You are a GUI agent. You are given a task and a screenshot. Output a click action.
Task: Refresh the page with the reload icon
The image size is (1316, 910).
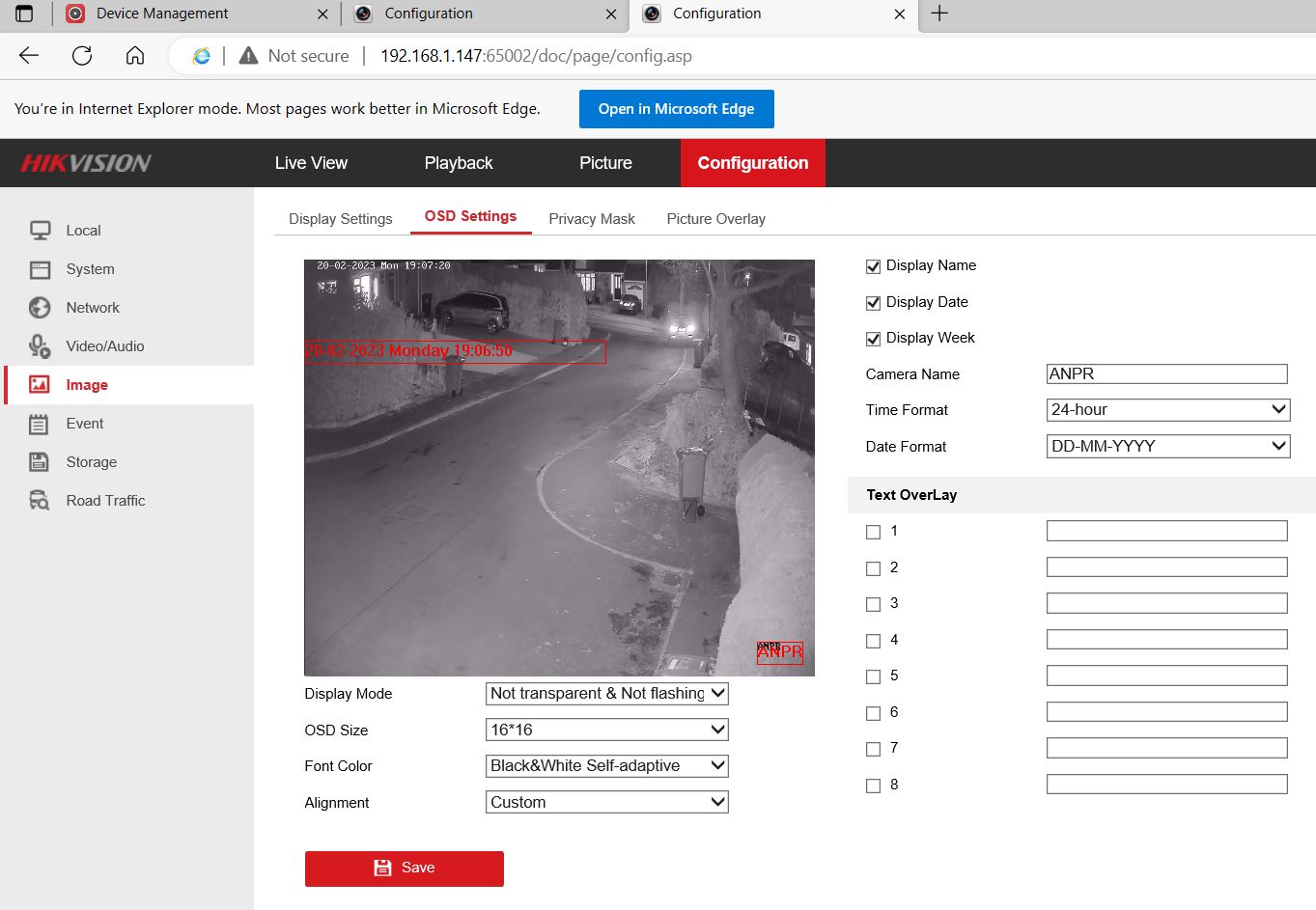[82, 56]
